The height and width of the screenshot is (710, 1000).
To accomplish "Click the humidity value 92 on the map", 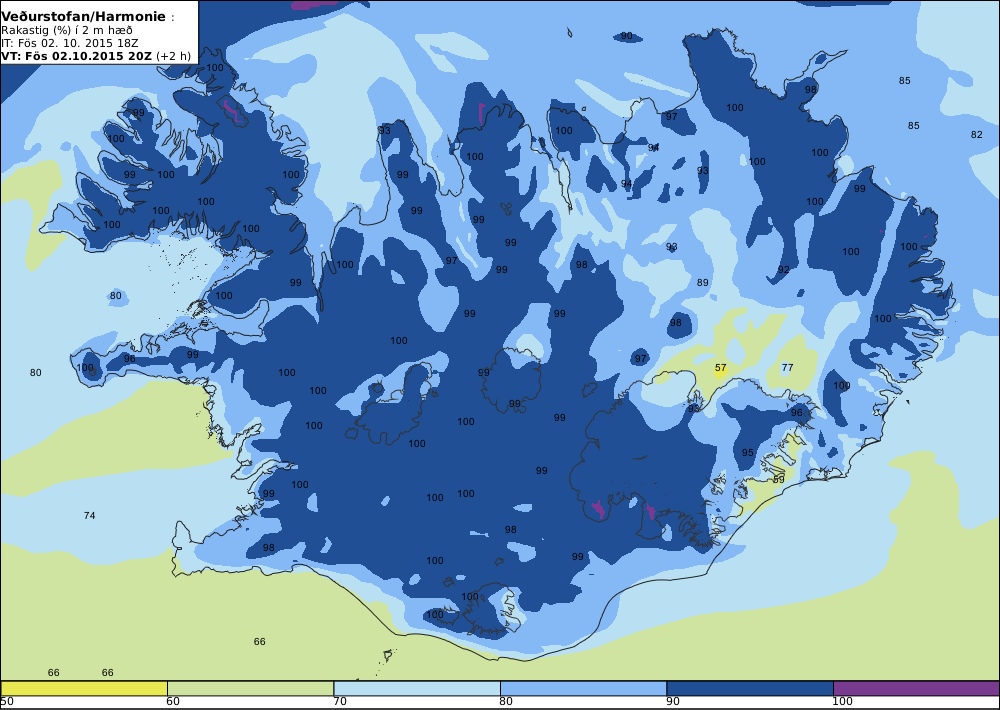I will point(784,270).
